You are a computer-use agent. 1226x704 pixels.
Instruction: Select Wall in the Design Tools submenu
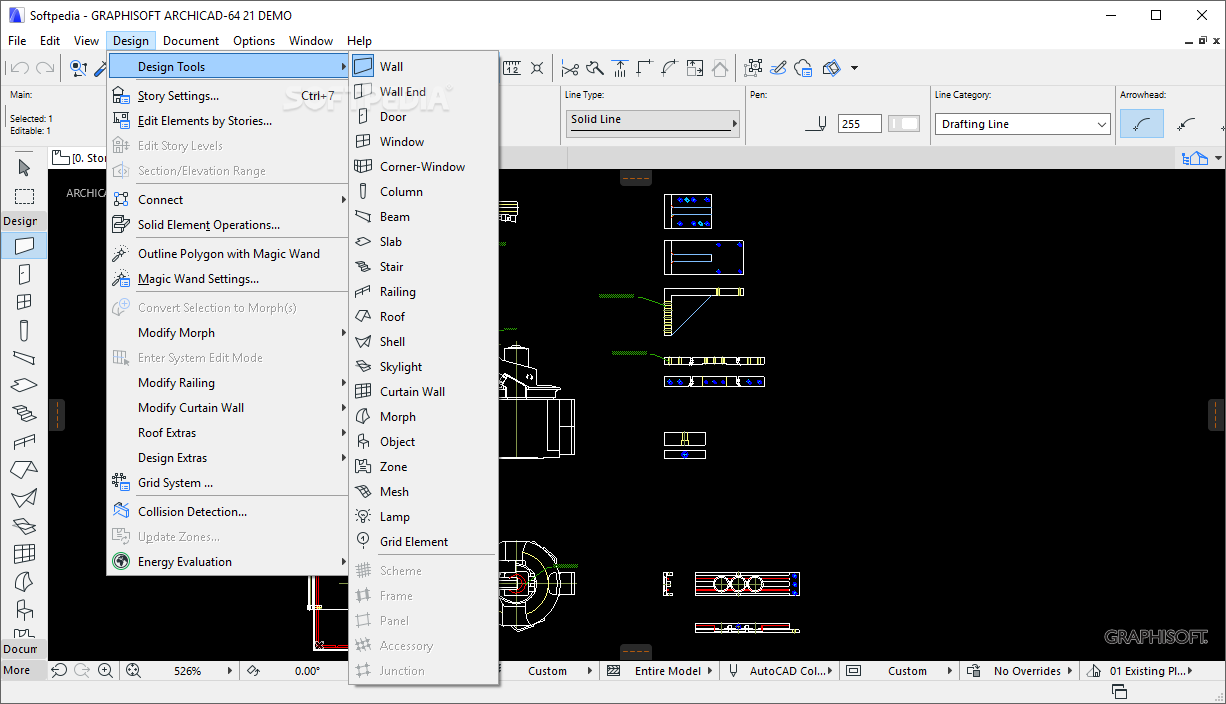pyautogui.click(x=423, y=67)
